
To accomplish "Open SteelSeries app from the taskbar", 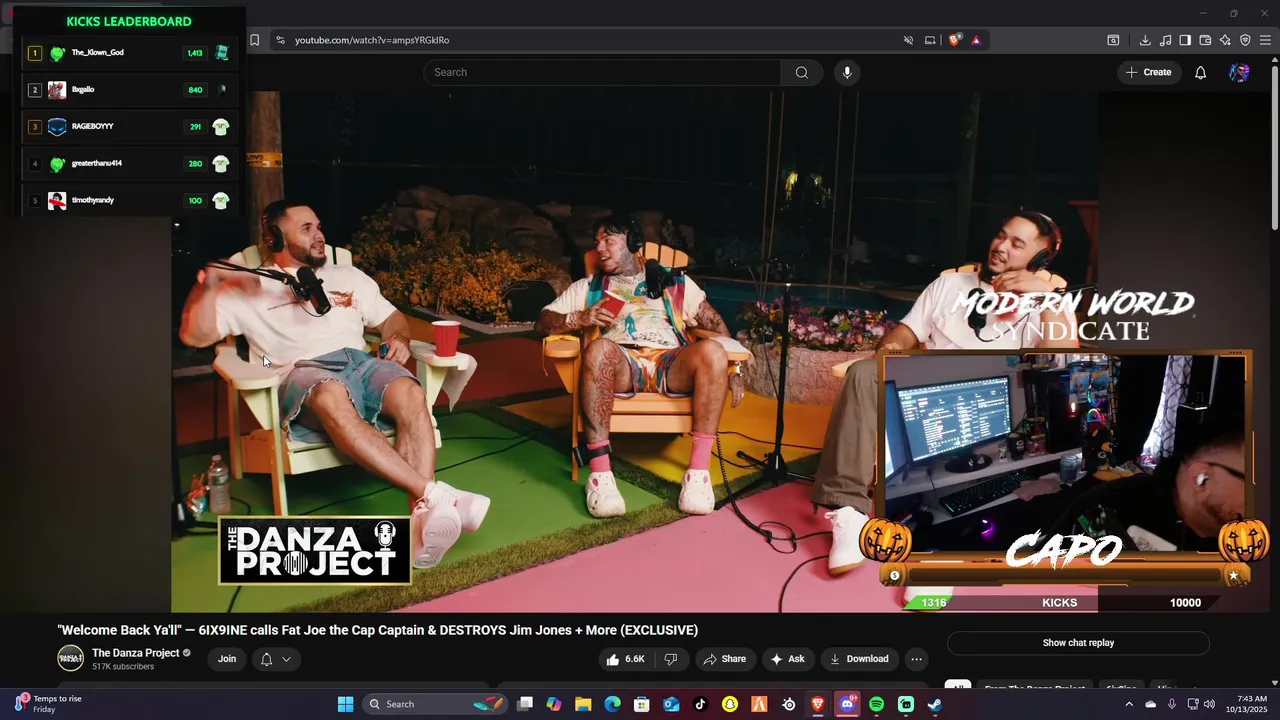I will (x=789, y=704).
